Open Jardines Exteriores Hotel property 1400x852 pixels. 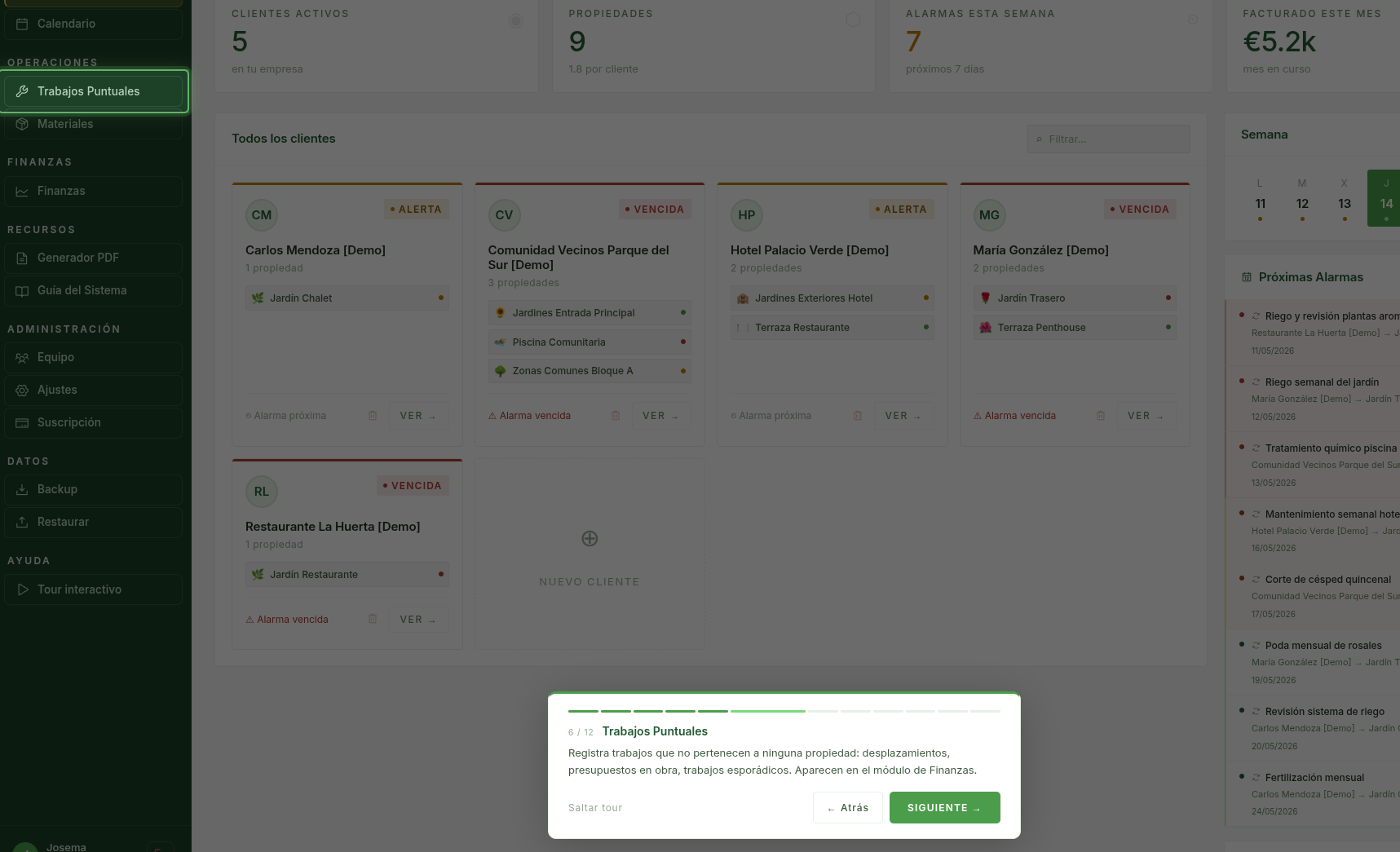(x=832, y=298)
